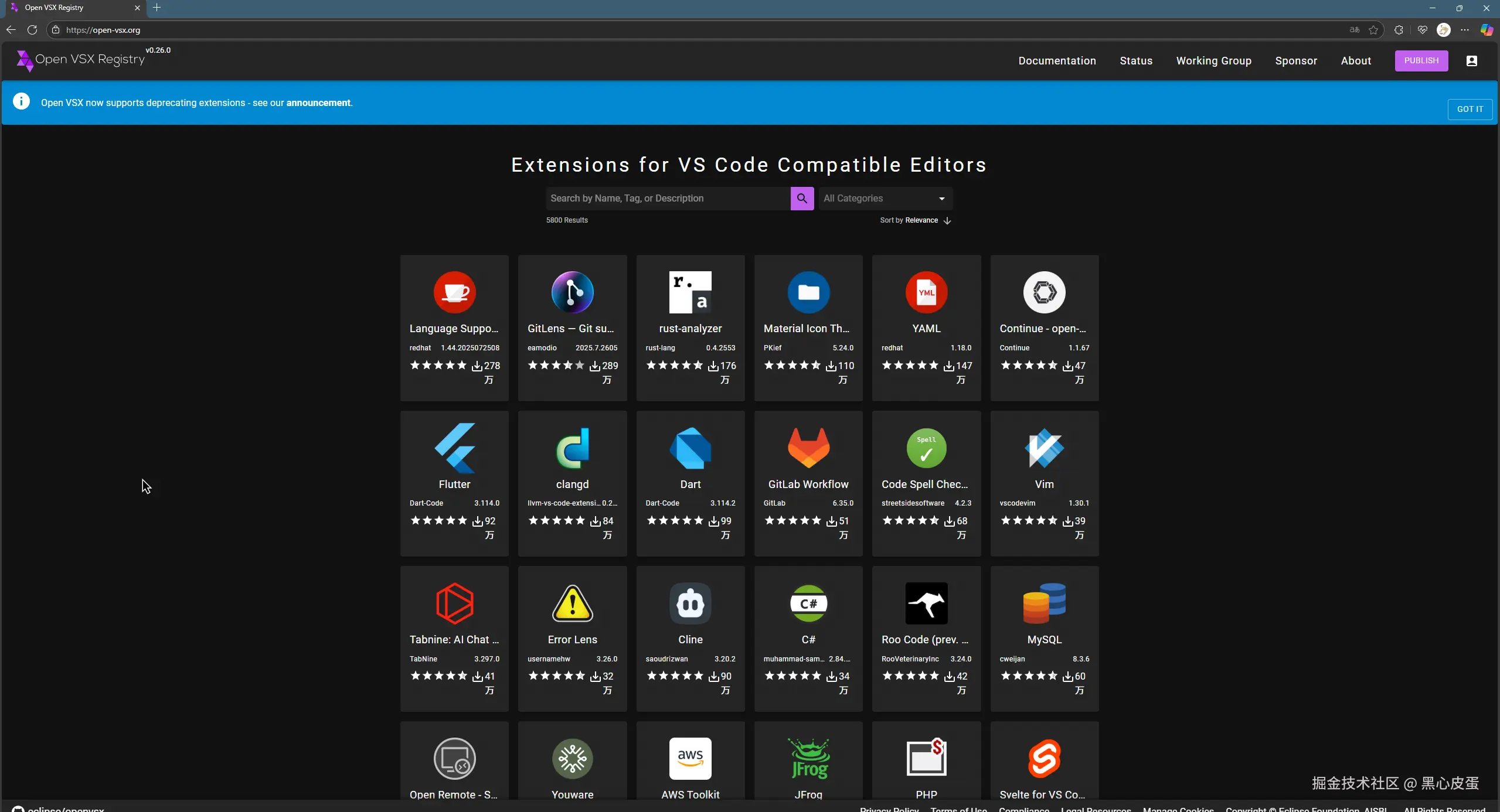Toggle sort order arrow next to Relevance

point(947,221)
